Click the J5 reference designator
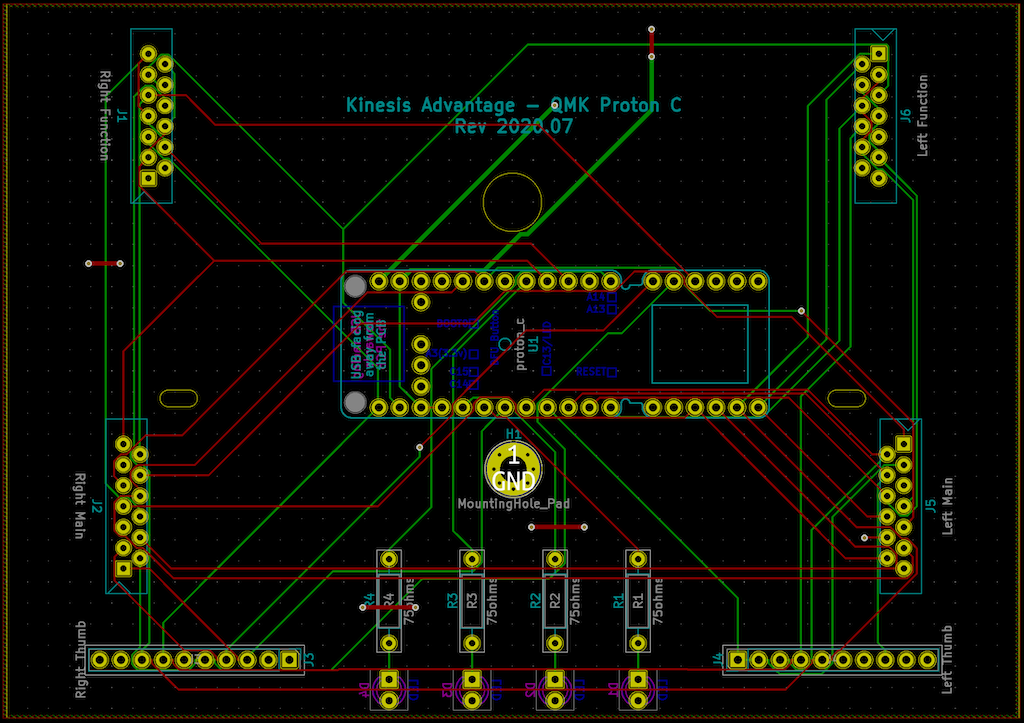The width and height of the screenshot is (1024, 723). click(931, 504)
